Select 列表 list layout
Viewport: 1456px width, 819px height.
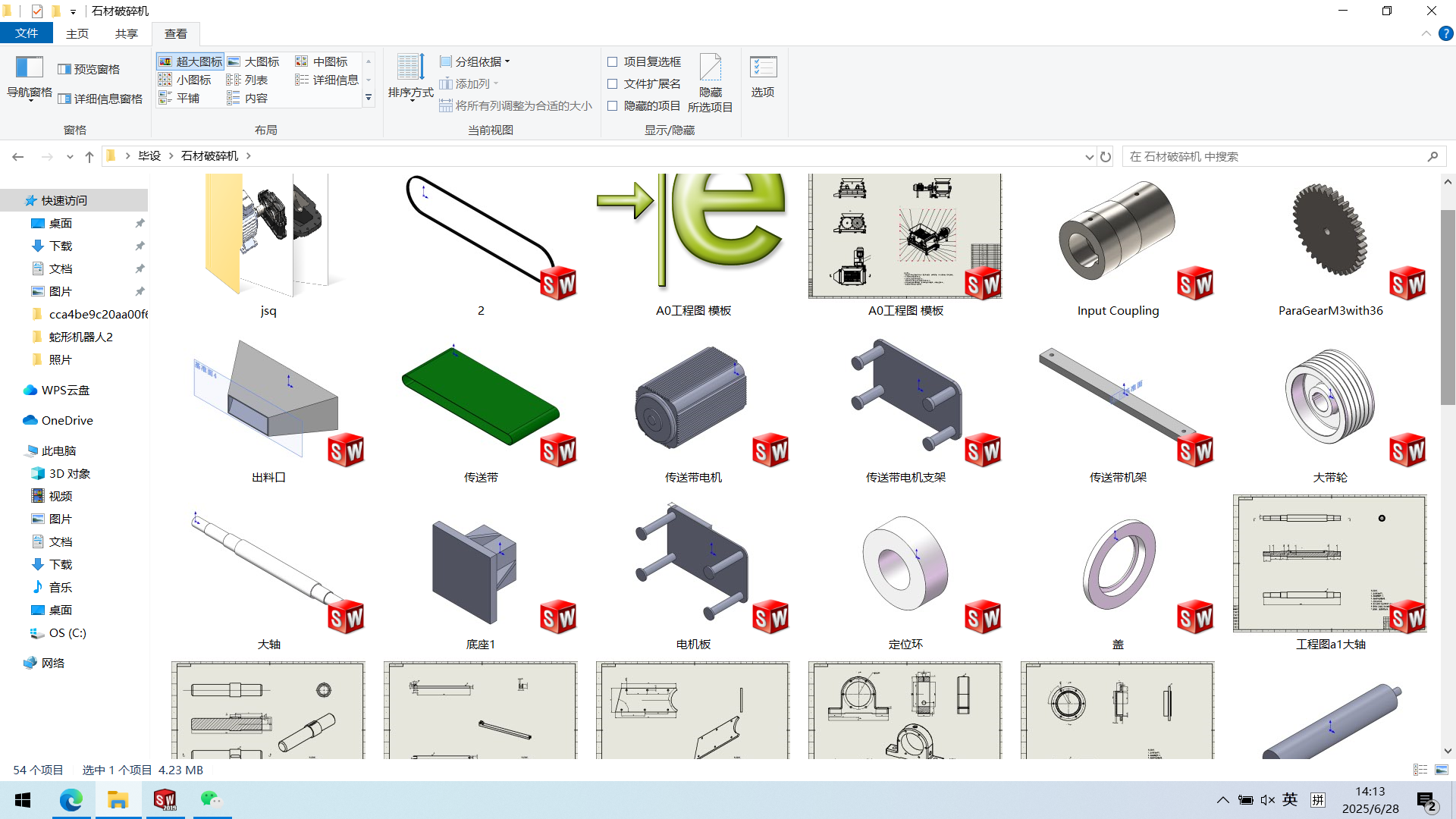(247, 80)
